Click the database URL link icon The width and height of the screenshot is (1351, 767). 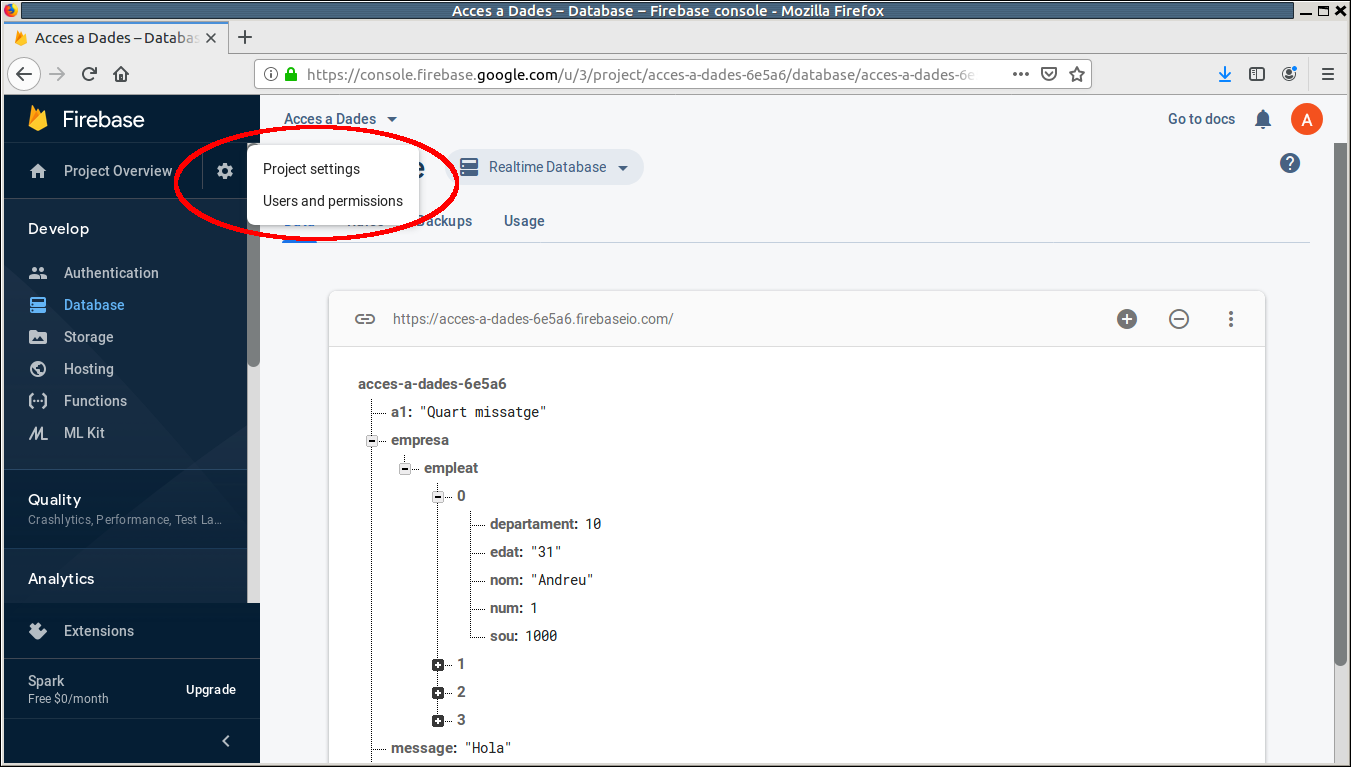(x=365, y=319)
